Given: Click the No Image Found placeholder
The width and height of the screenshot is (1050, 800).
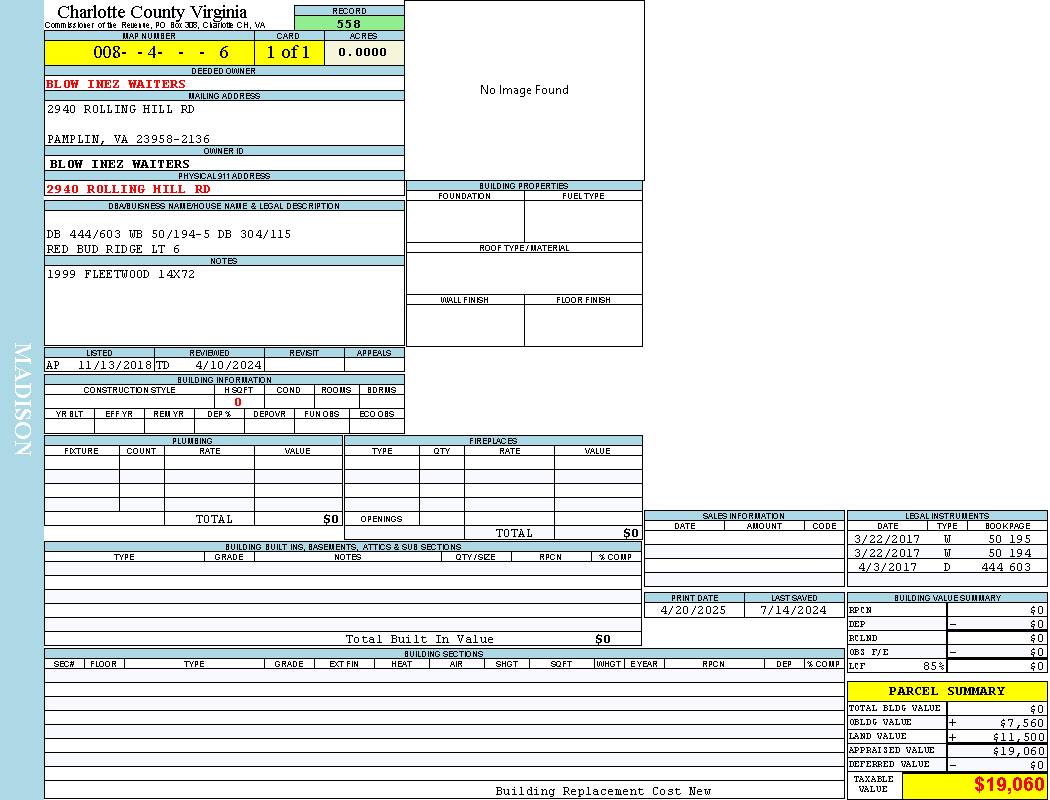Looking at the screenshot, I should point(524,90).
